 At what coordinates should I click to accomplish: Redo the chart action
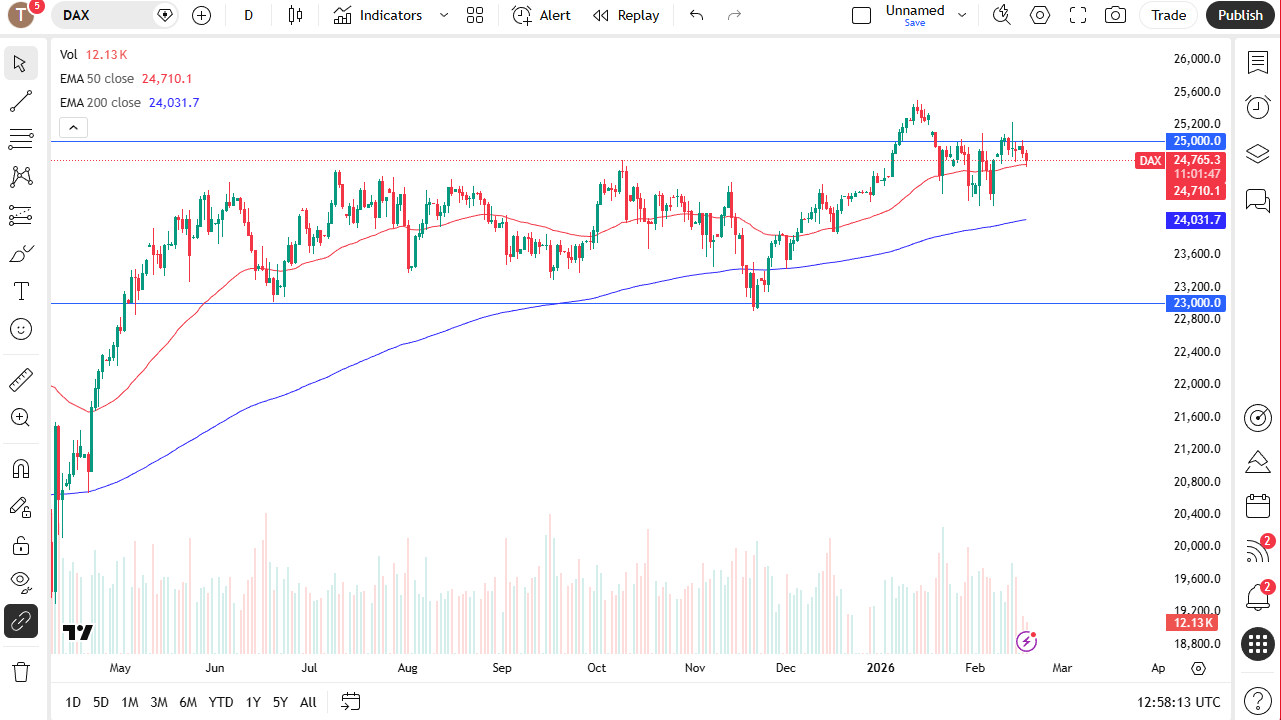tap(734, 15)
